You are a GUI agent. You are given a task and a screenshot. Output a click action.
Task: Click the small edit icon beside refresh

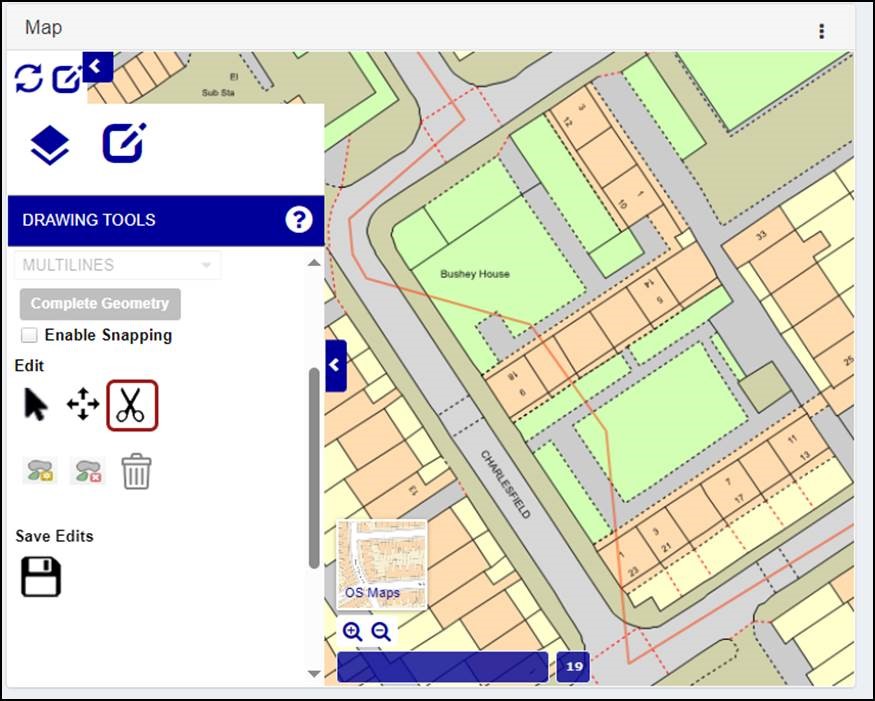tap(67, 79)
